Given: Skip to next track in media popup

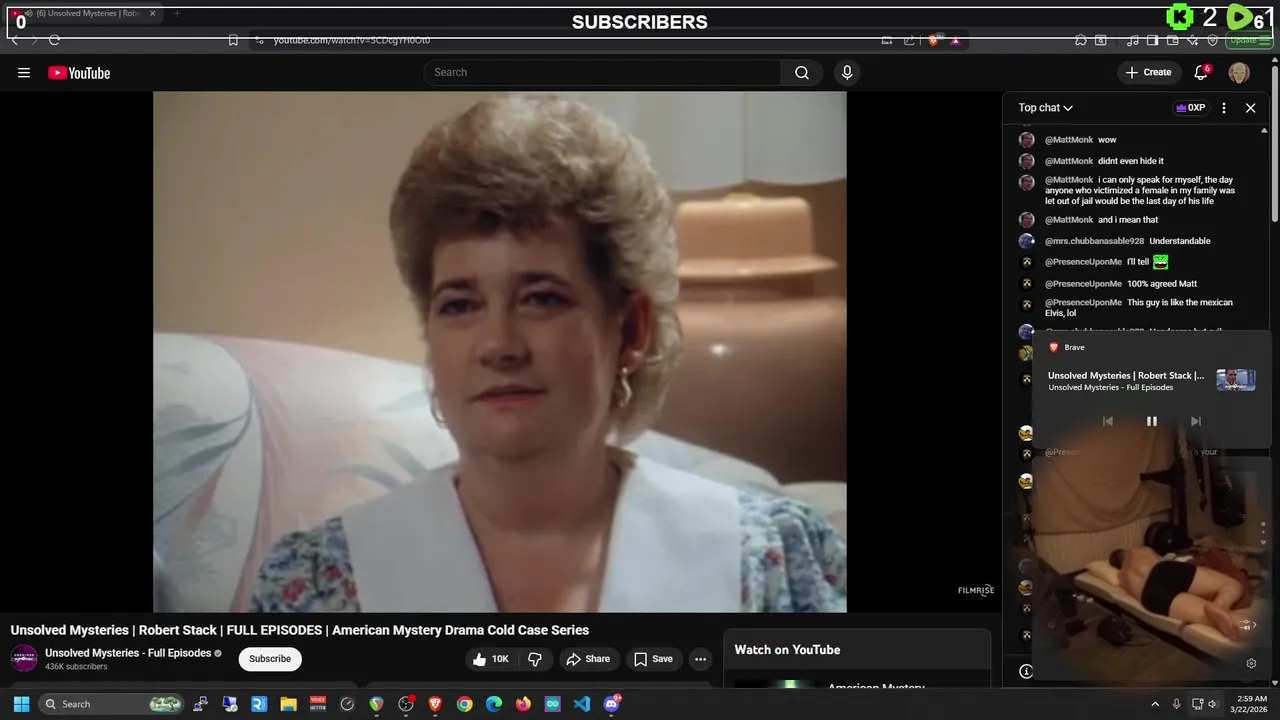Looking at the screenshot, I should tap(1196, 422).
